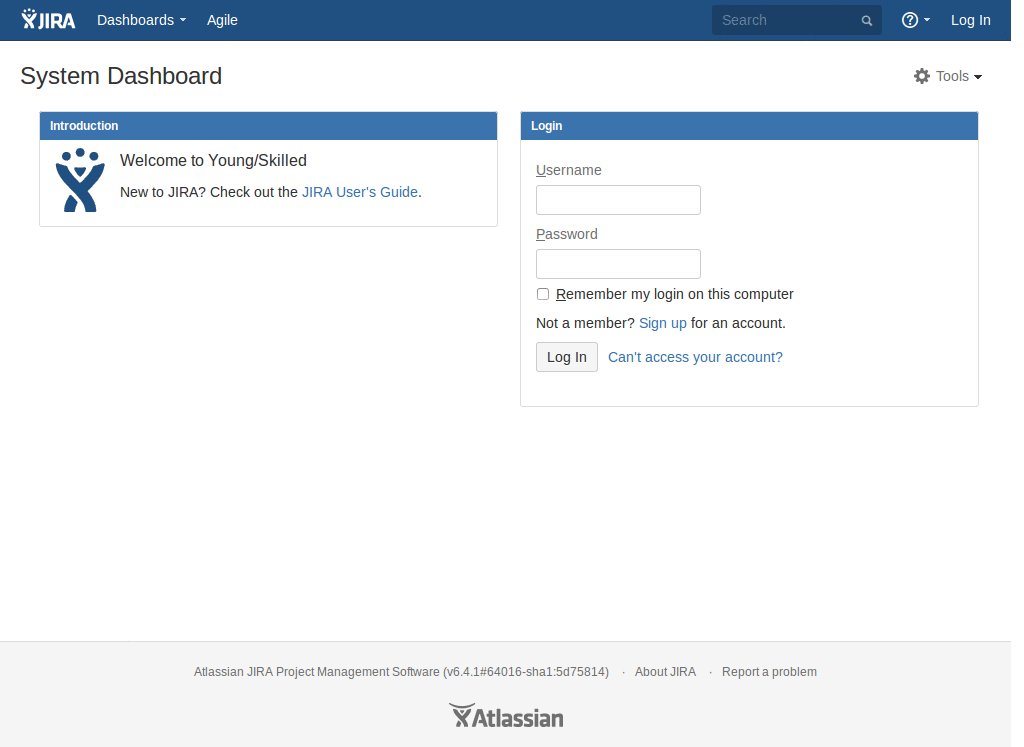This screenshot has width=1024, height=747.
Task: Click Report a problem footer link
Action: (769, 672)
